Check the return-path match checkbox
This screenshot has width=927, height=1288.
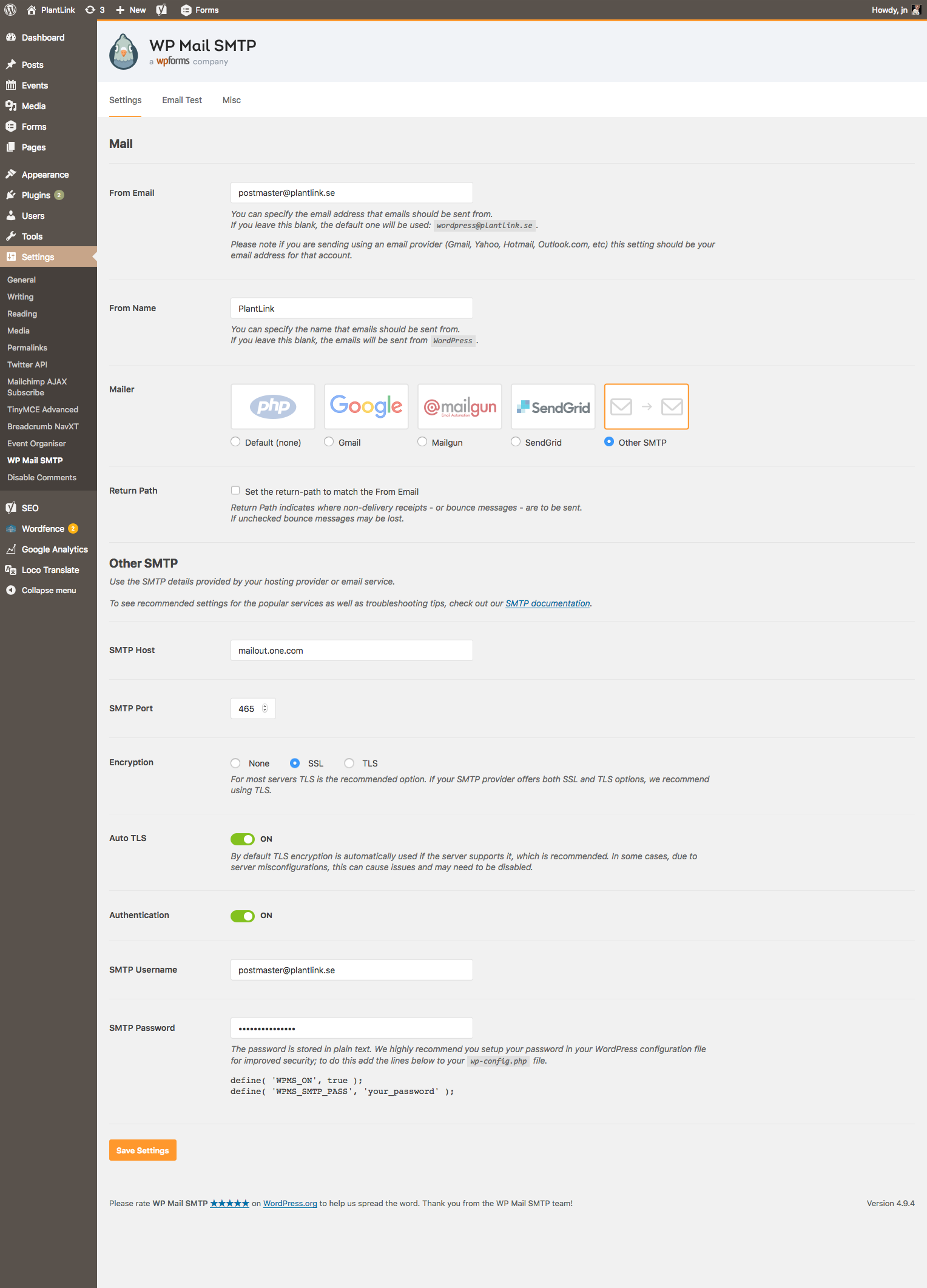coord(235,491)
